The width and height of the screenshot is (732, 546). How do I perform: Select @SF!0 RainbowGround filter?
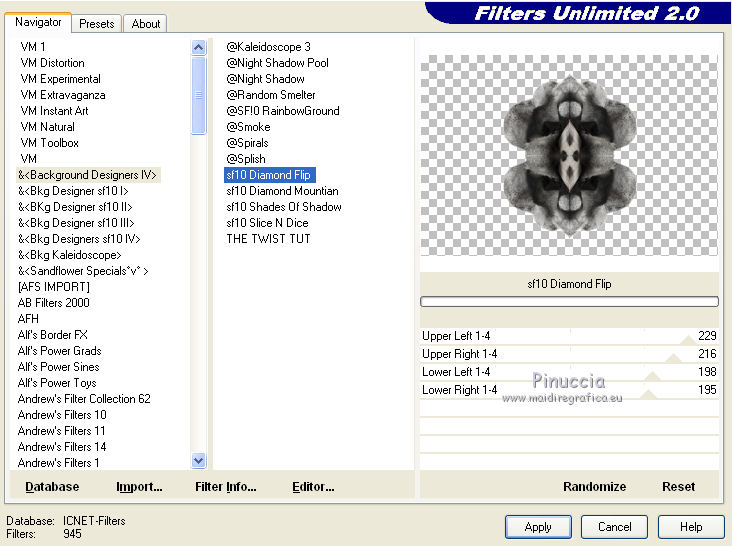(283, 111)
